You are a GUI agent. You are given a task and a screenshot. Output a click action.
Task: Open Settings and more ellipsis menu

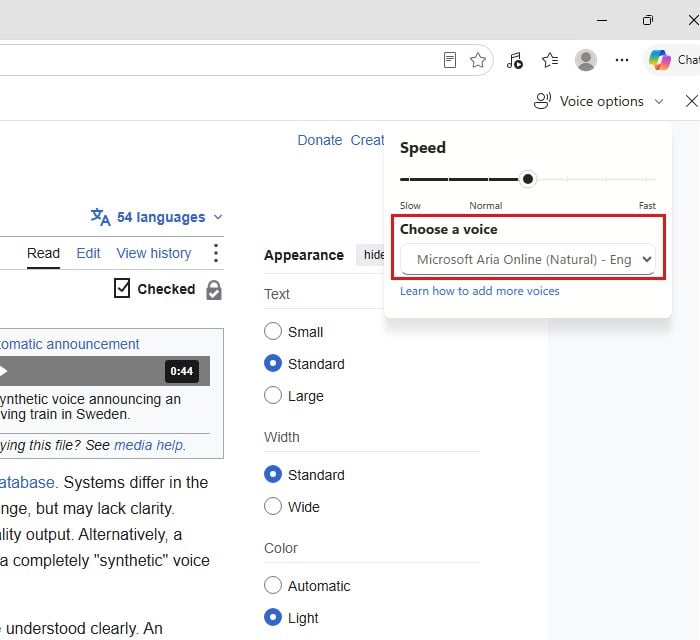(622, 60)
